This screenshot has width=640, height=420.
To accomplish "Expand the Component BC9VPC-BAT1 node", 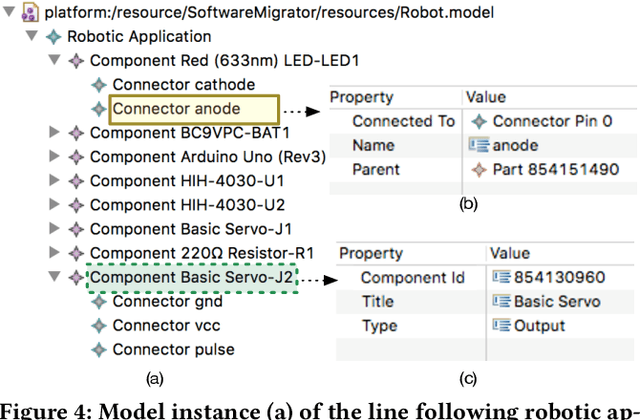I will coord(55,132).
